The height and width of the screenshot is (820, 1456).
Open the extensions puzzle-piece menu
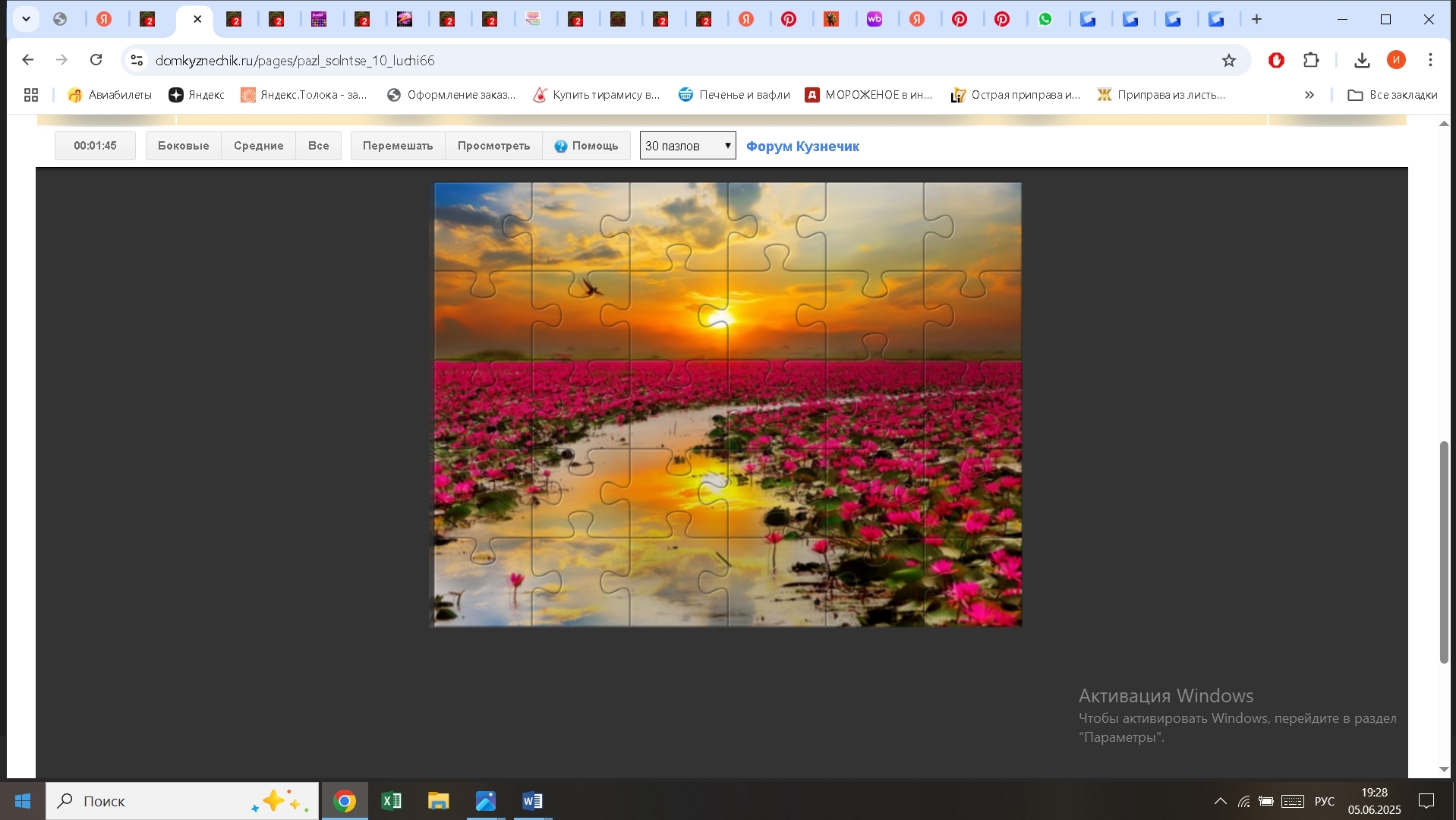tap(1311, 60)
